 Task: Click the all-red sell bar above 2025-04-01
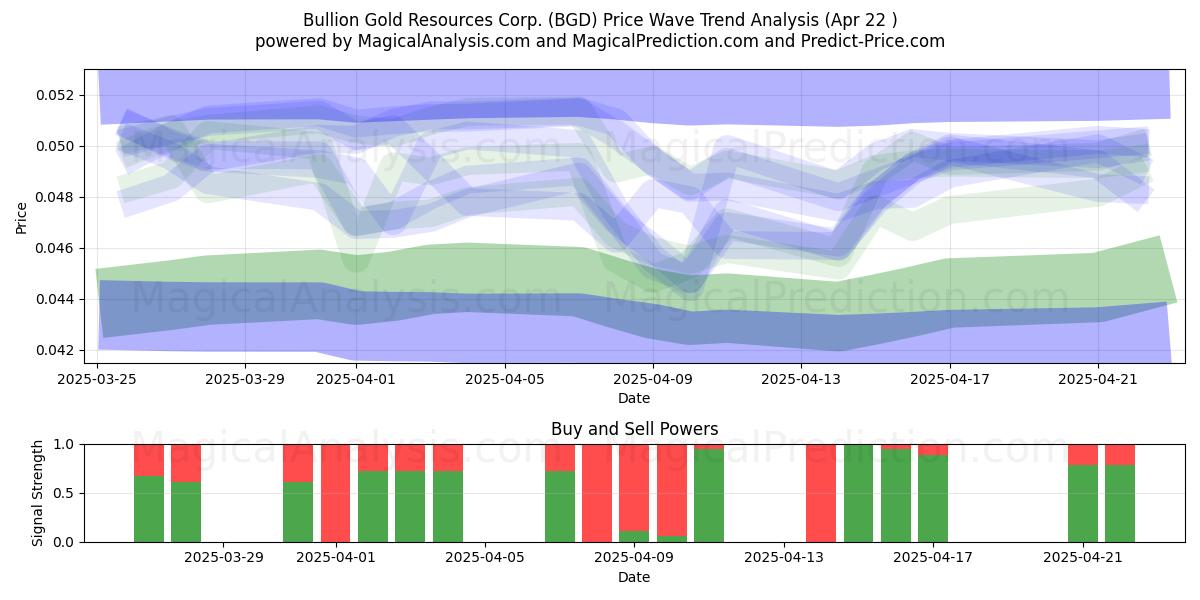pyautogui.click(x=336, y=493)
